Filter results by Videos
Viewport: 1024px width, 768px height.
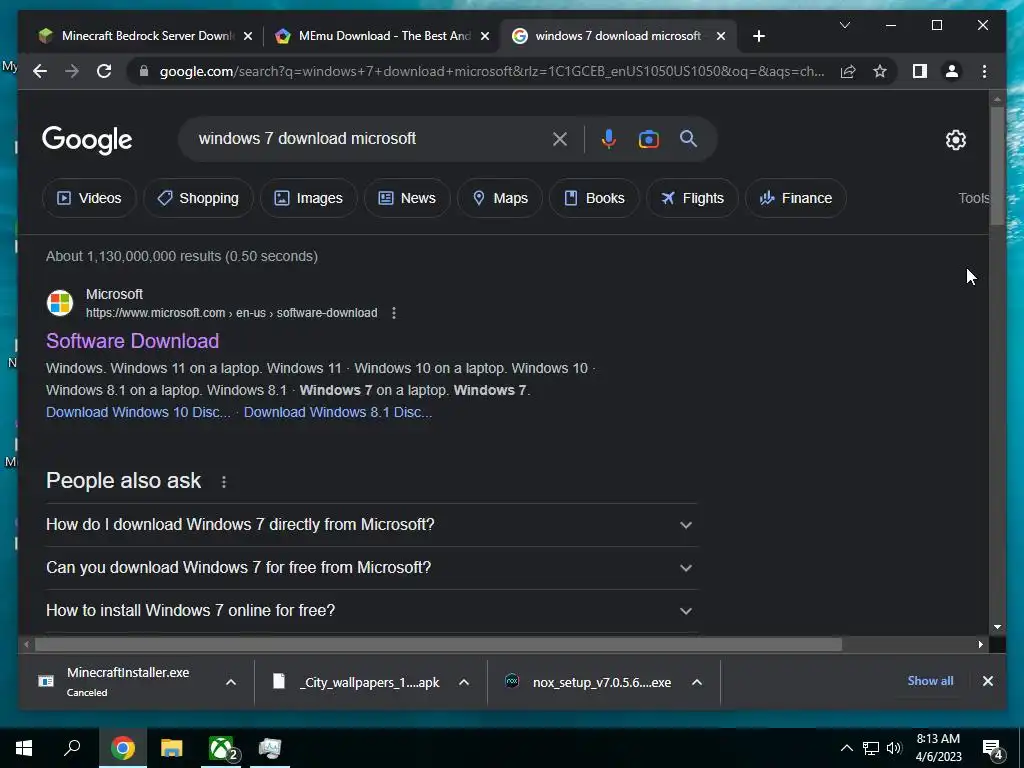click(89, 198)
